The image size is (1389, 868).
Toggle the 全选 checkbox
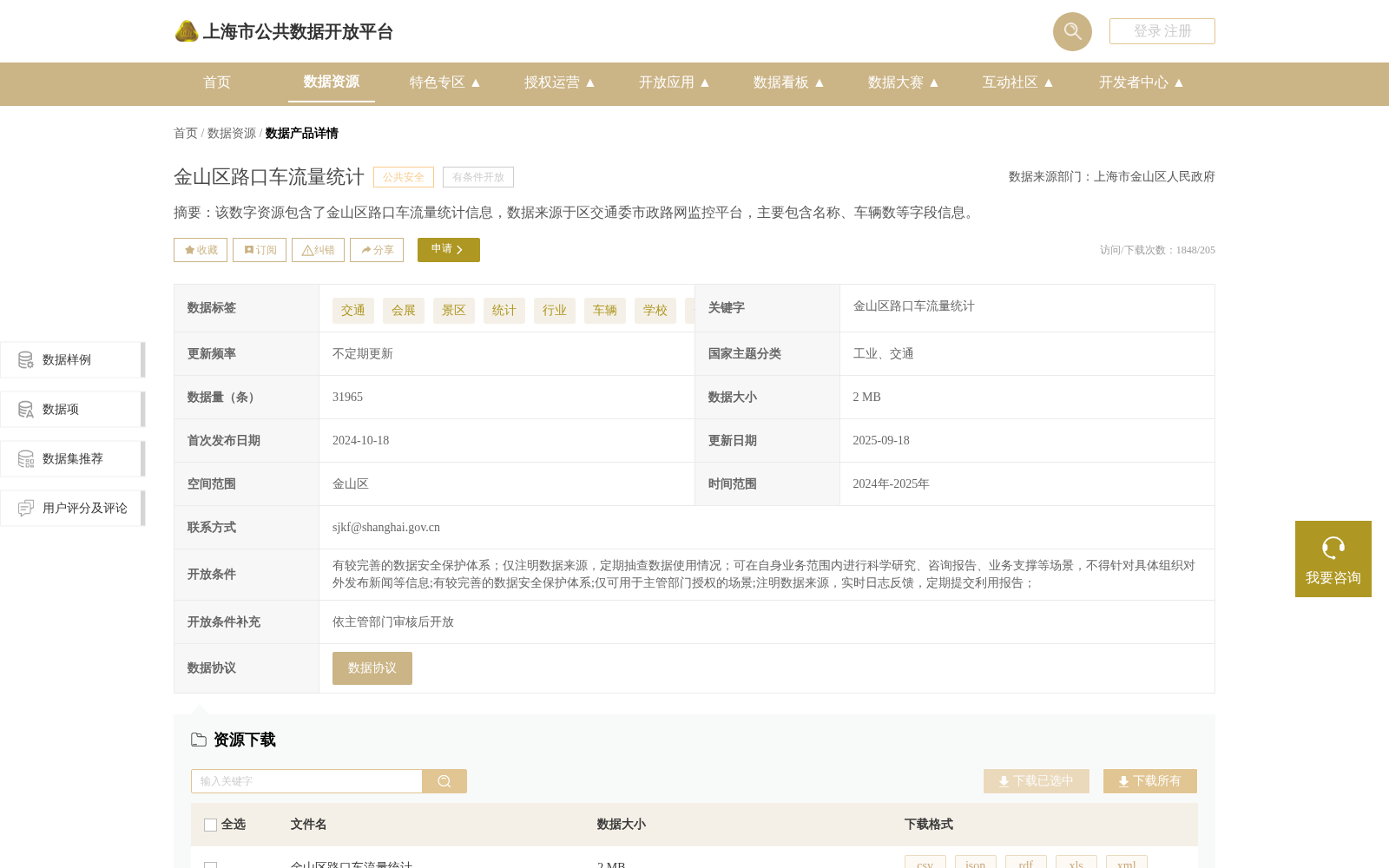210,825
